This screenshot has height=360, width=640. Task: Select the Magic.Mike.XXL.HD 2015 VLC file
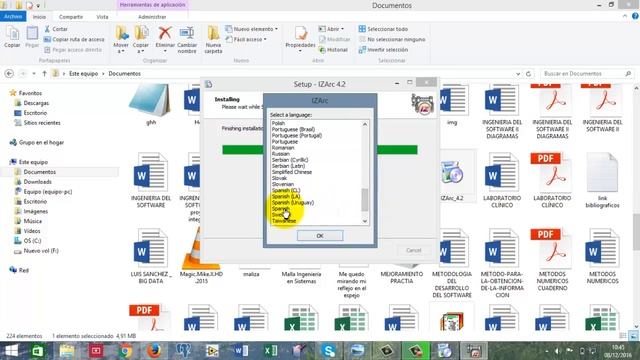pyautogui.click(x=201, y=257)
